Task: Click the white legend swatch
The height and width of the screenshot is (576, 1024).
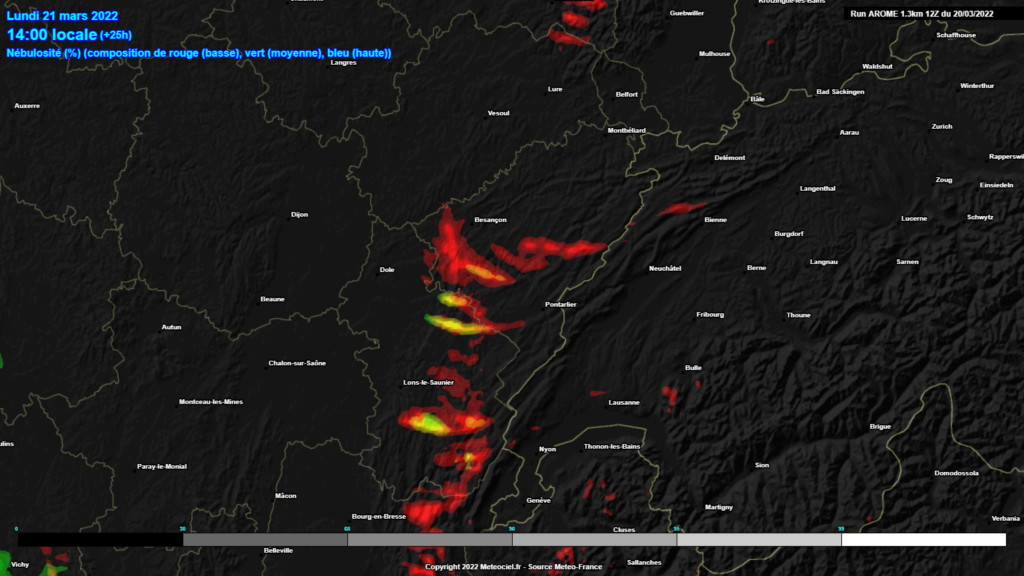Action: tap(923, 540)
